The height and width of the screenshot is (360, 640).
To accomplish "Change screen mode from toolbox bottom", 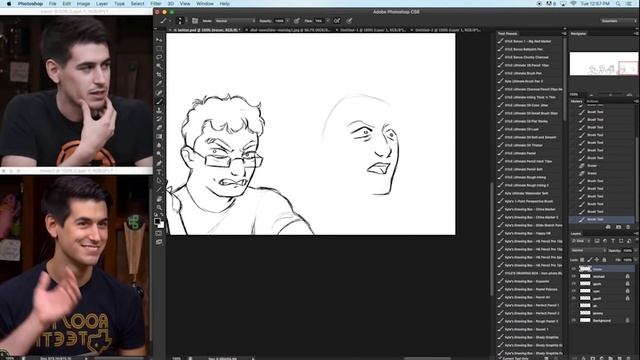I will pos(159,242).
